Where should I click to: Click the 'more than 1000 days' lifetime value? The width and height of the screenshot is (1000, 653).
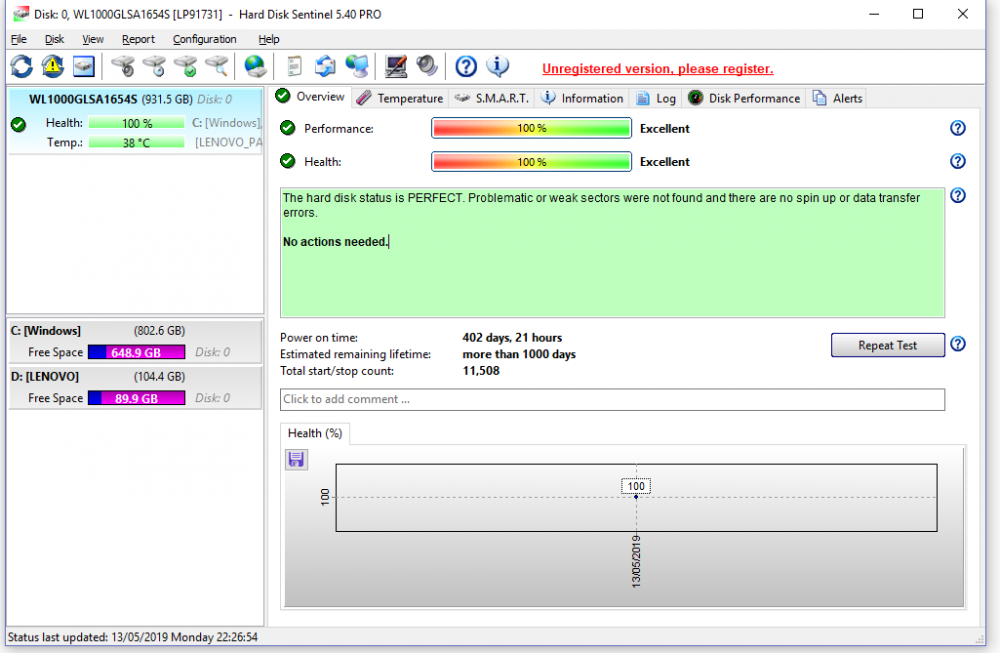pyautogui.click(x=519, y=355)
